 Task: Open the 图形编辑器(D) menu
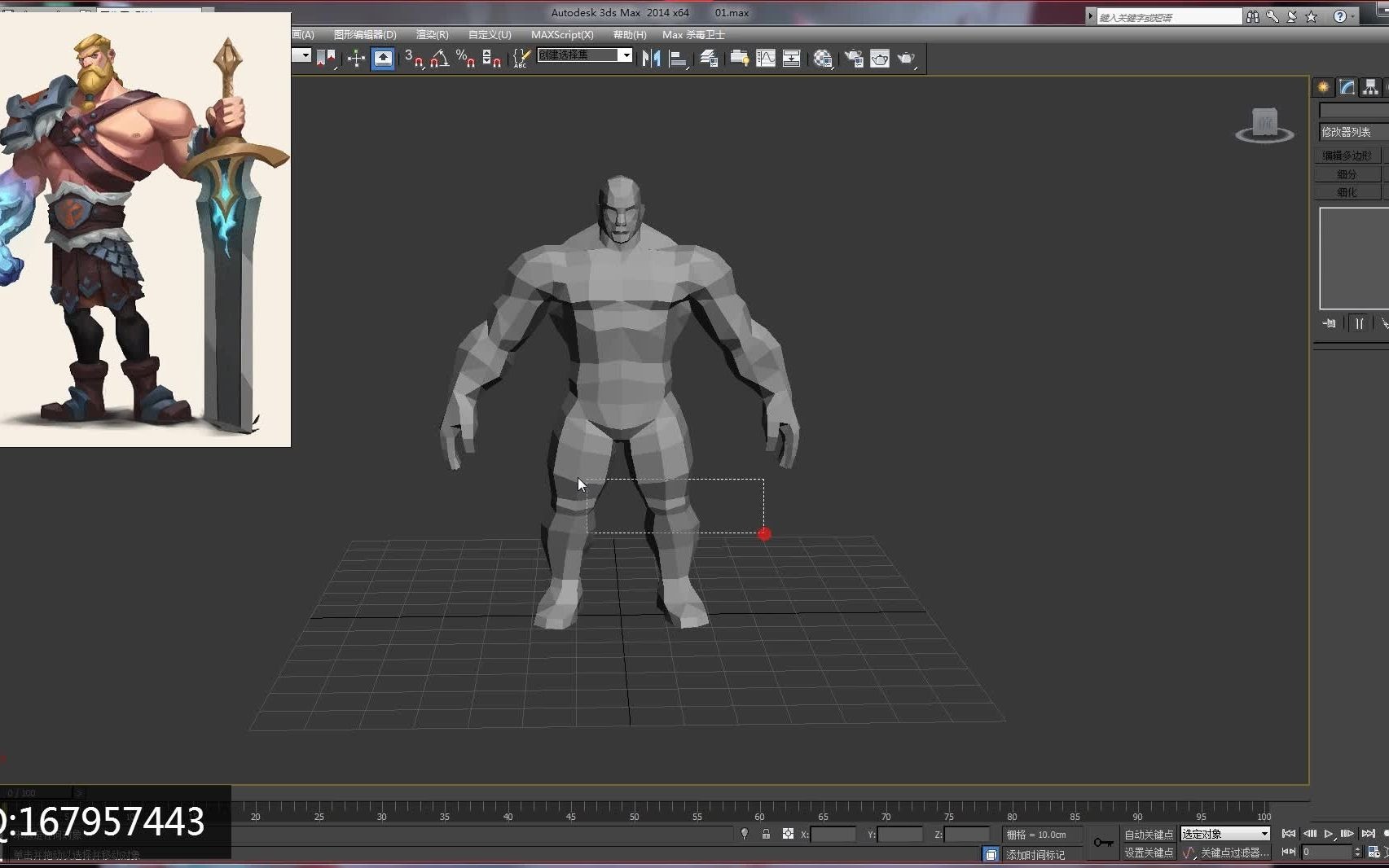pos(365,34)
